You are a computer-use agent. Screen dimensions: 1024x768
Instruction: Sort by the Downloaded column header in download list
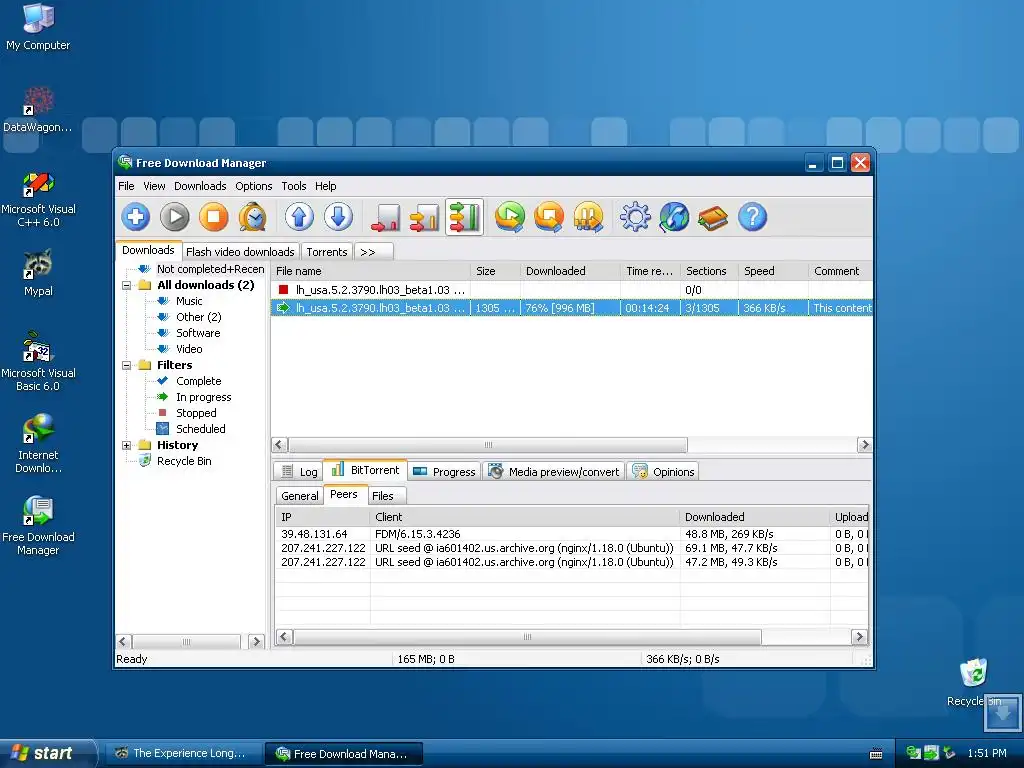pos(570,271)
